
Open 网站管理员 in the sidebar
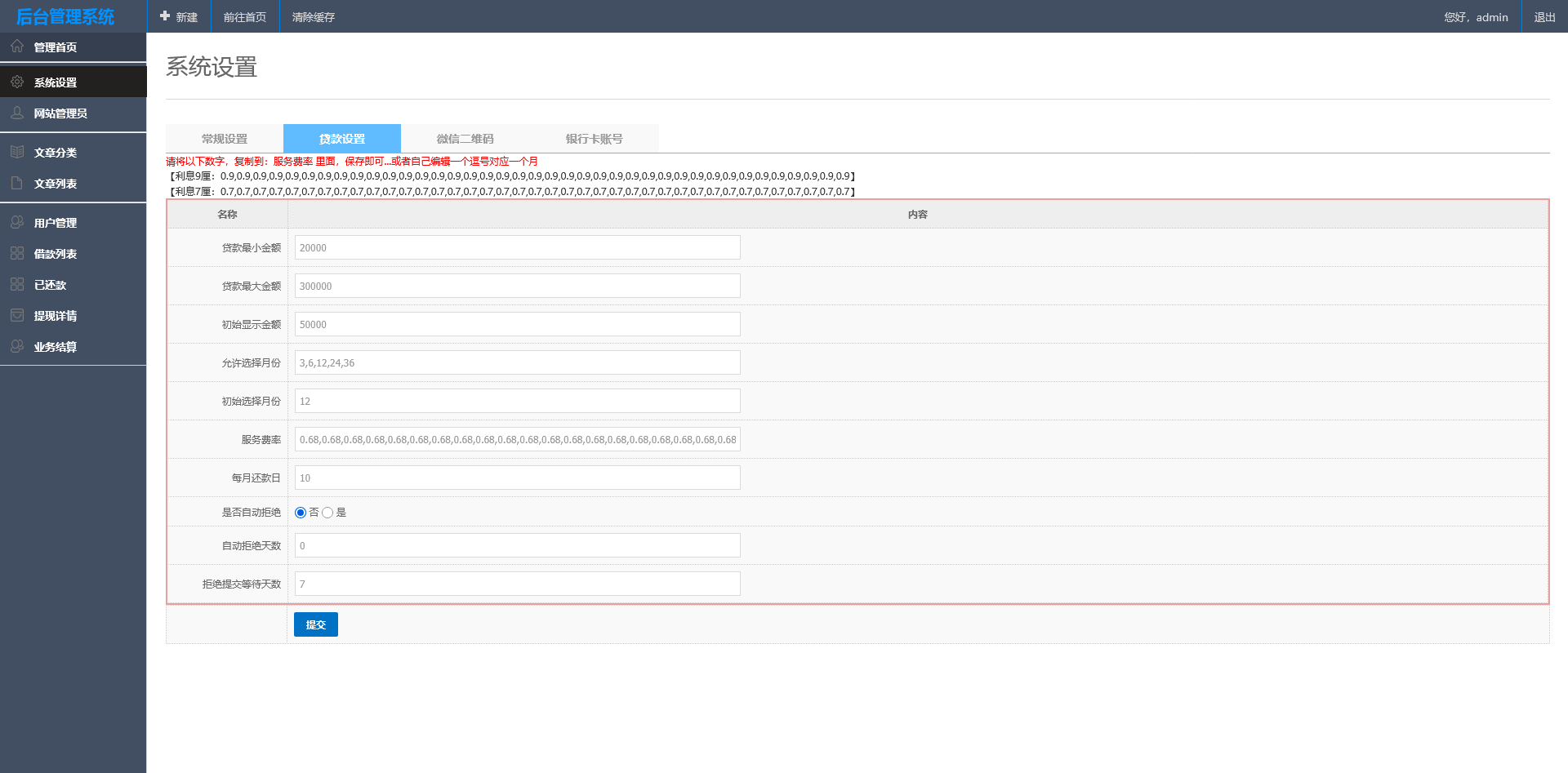pyautogui.click(x=73, y=113)
